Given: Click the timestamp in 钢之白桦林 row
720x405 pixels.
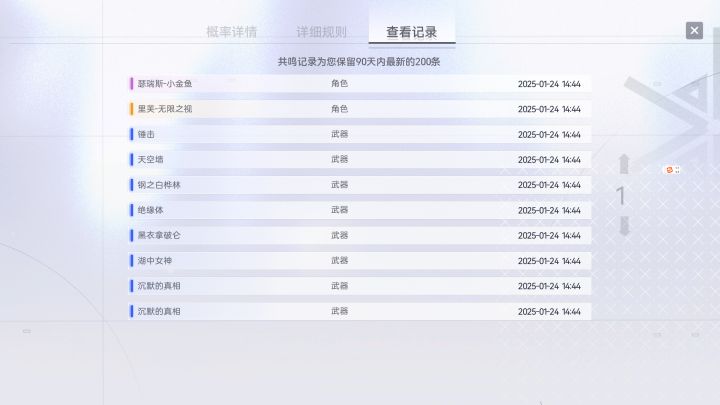Looking at the screenshot, I should coord(549,185).
